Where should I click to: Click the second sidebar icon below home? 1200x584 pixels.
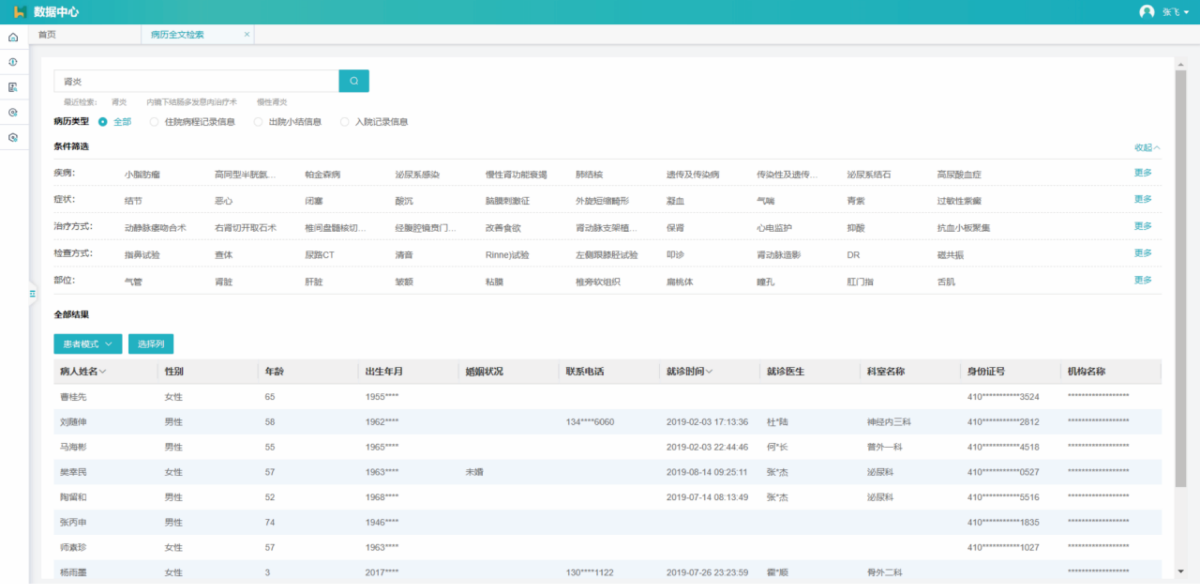coord(13,62)
